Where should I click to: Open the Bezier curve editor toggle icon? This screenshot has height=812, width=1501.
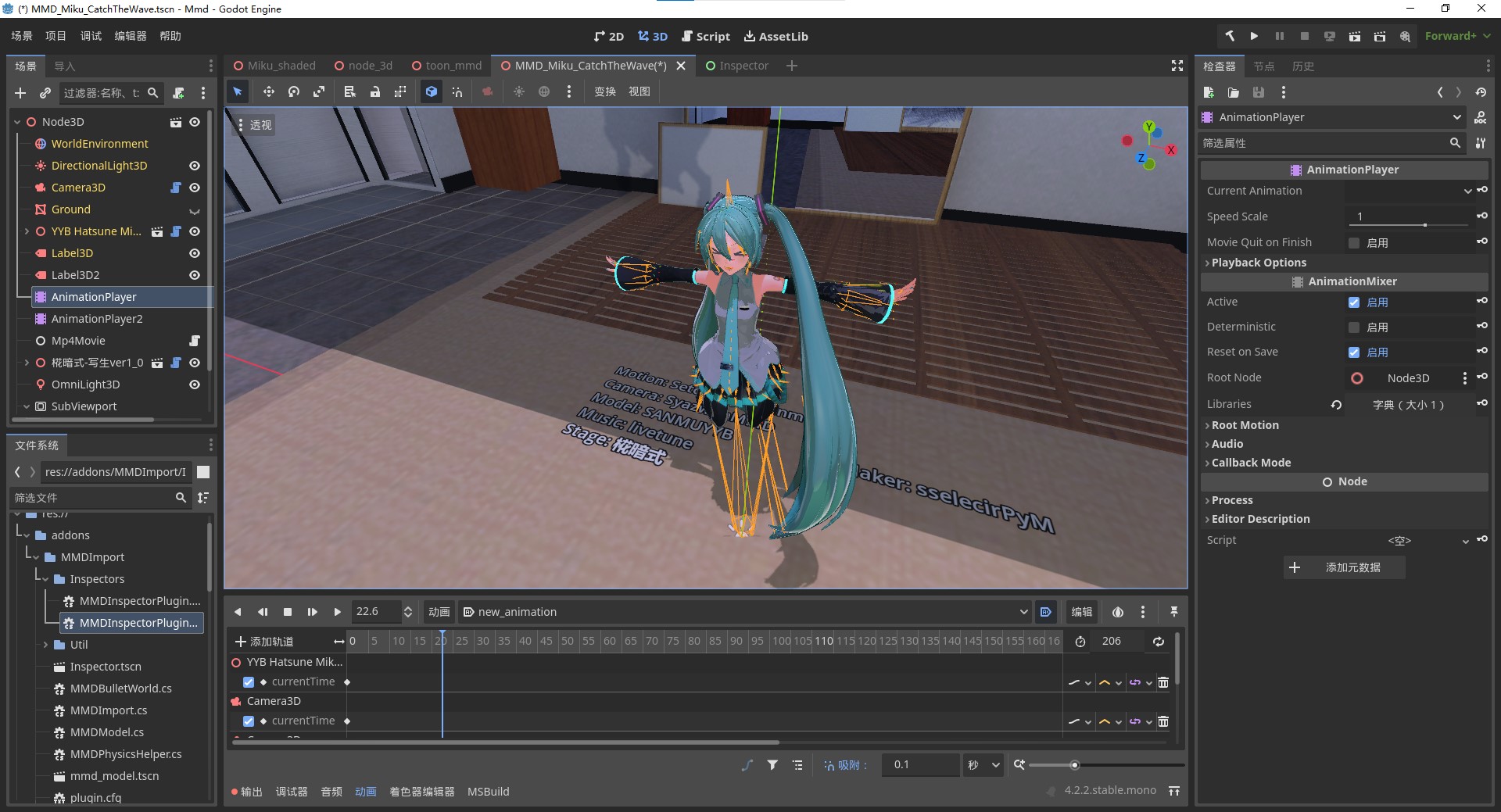[747, 765]
